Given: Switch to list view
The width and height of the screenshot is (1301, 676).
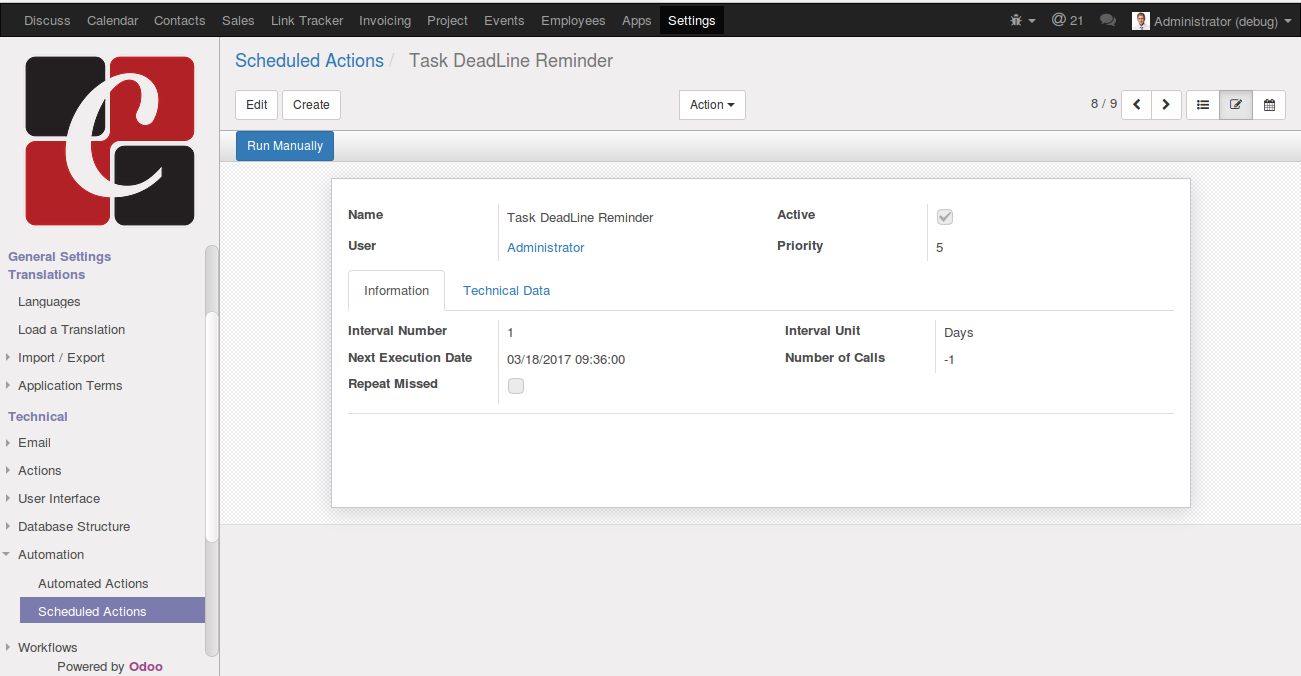Looking at the screenshot, I should [1203, 105].
